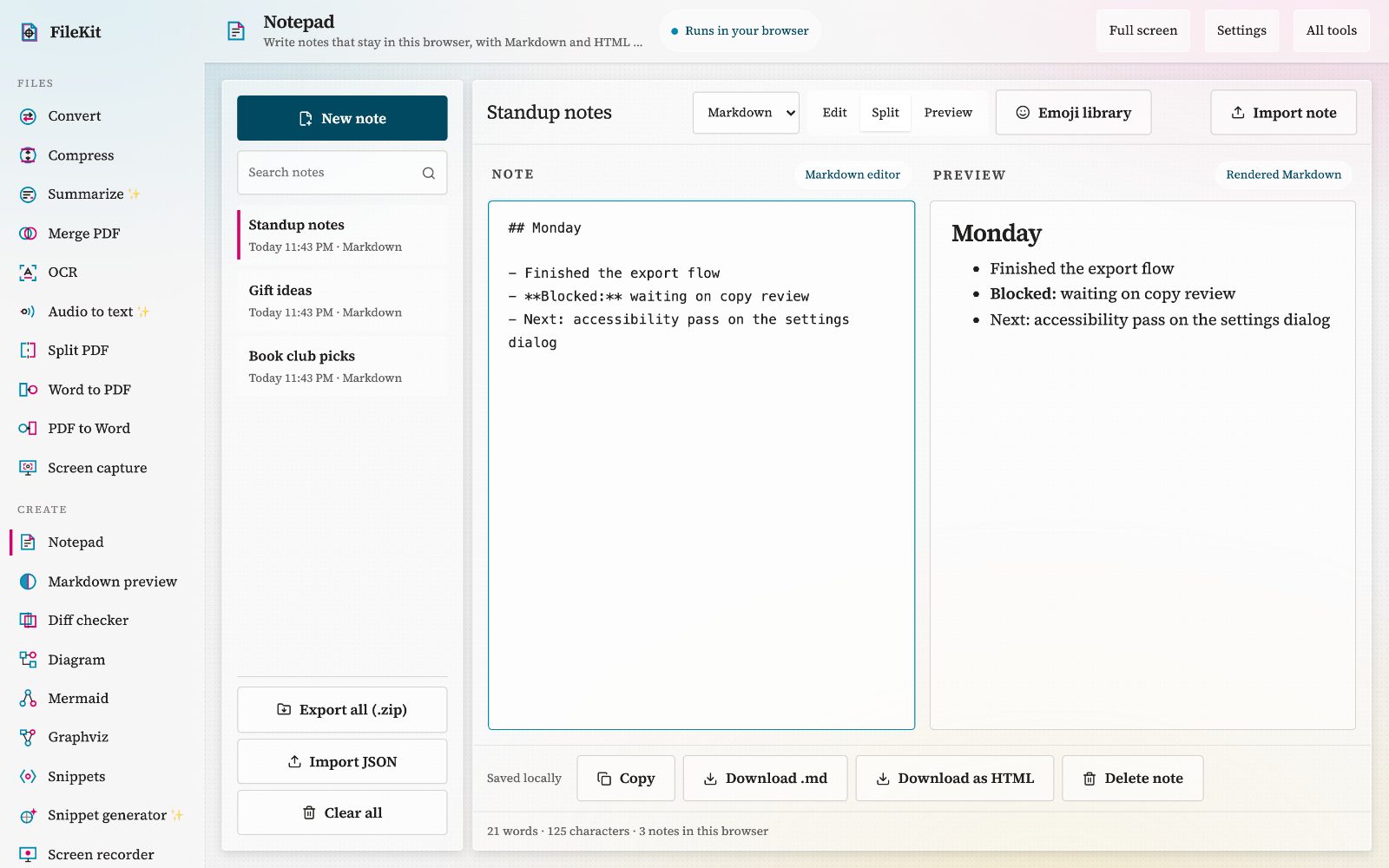
Task: Click the Audio to text icon
Action: 28,312
